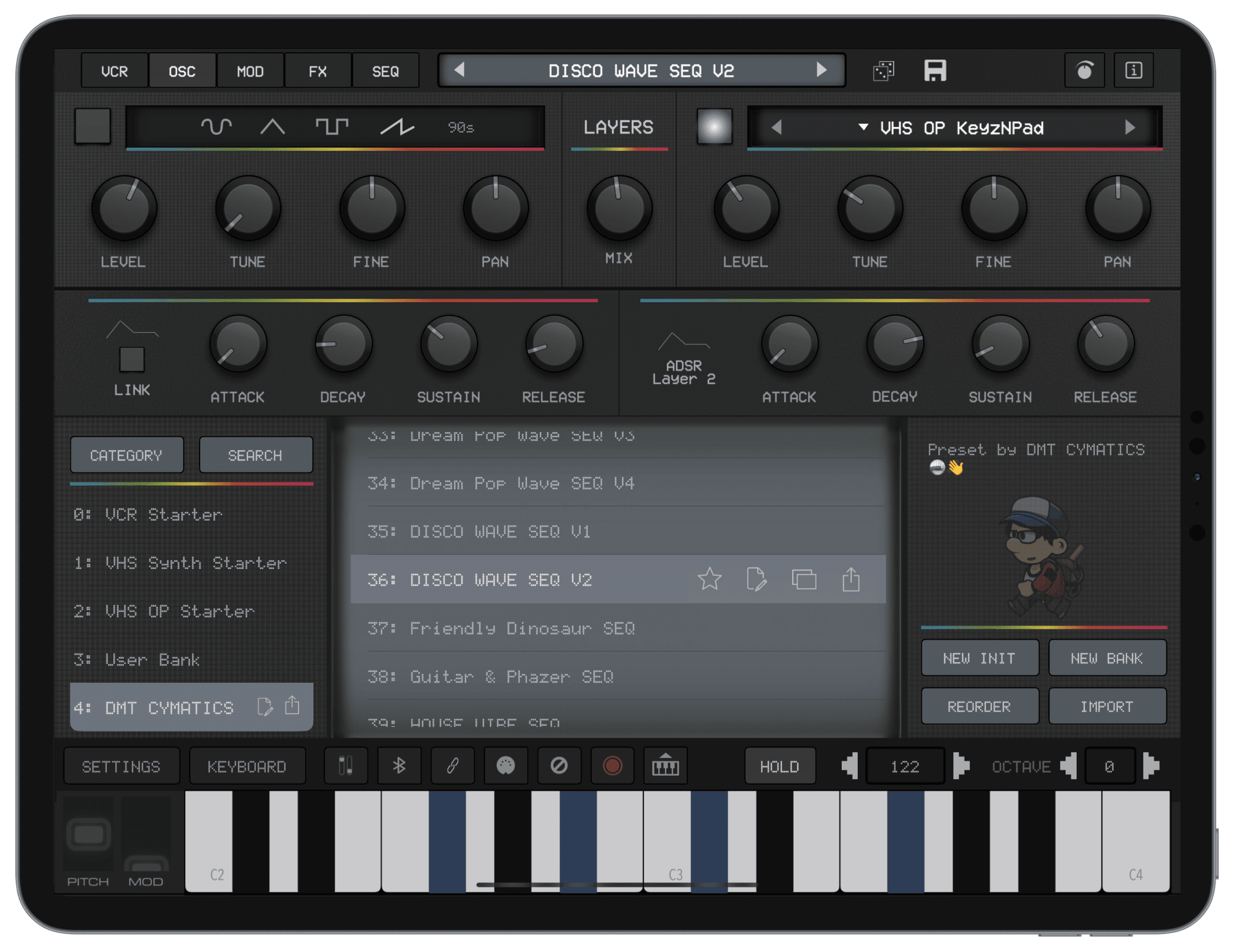Select the sawtooth waveform icon
The width and height of the screenshot is (1234, 952).
point(397,126)
